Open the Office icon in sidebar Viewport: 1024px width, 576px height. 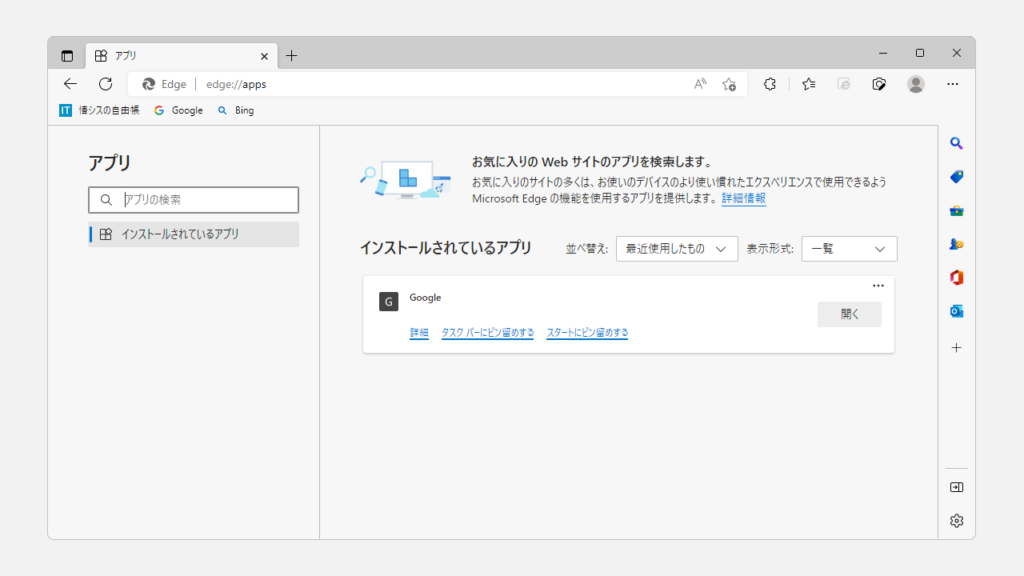[x=956, y=277]
